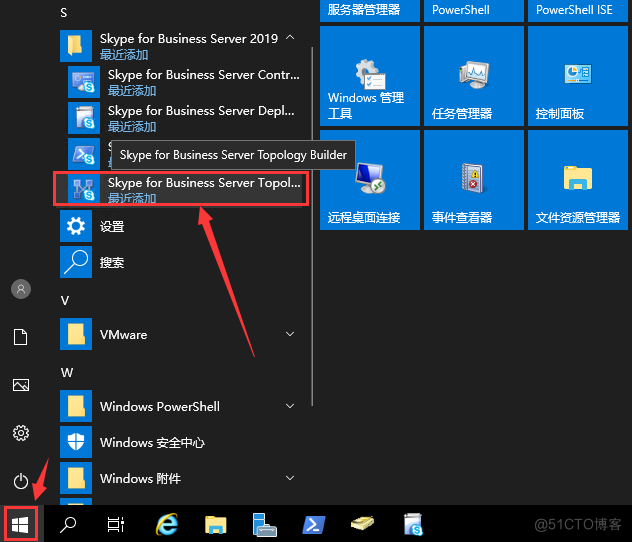Click the user account icon in sidebar

click(x=21, y=289)
